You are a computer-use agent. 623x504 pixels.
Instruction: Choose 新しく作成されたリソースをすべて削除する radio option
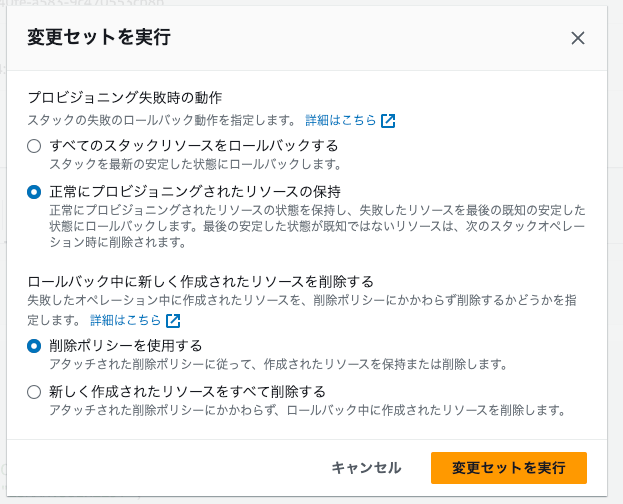pyautogui.click(x=35, y=391)
